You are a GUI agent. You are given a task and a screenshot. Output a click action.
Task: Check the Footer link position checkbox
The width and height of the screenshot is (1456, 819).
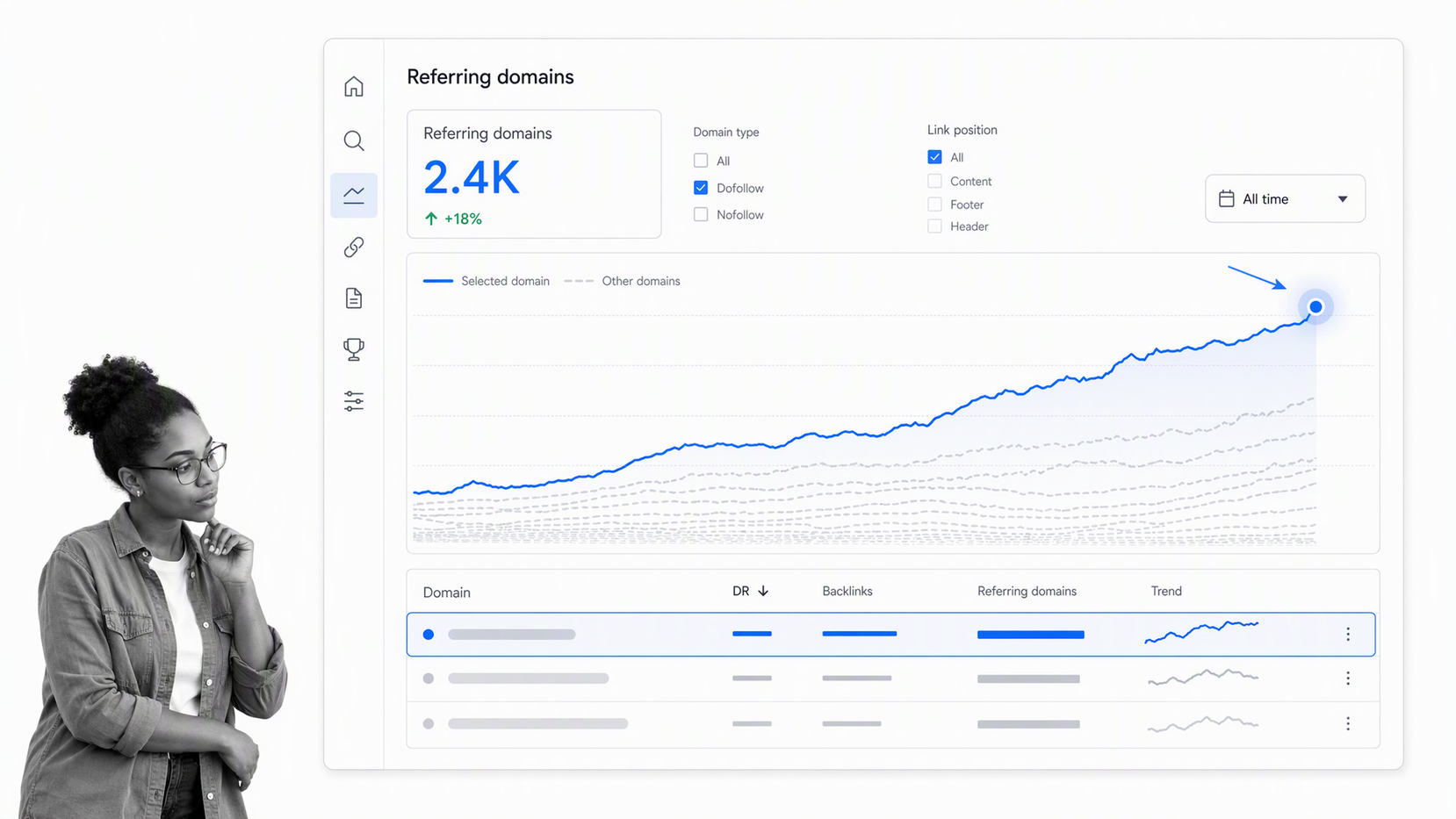coord(934,205)
